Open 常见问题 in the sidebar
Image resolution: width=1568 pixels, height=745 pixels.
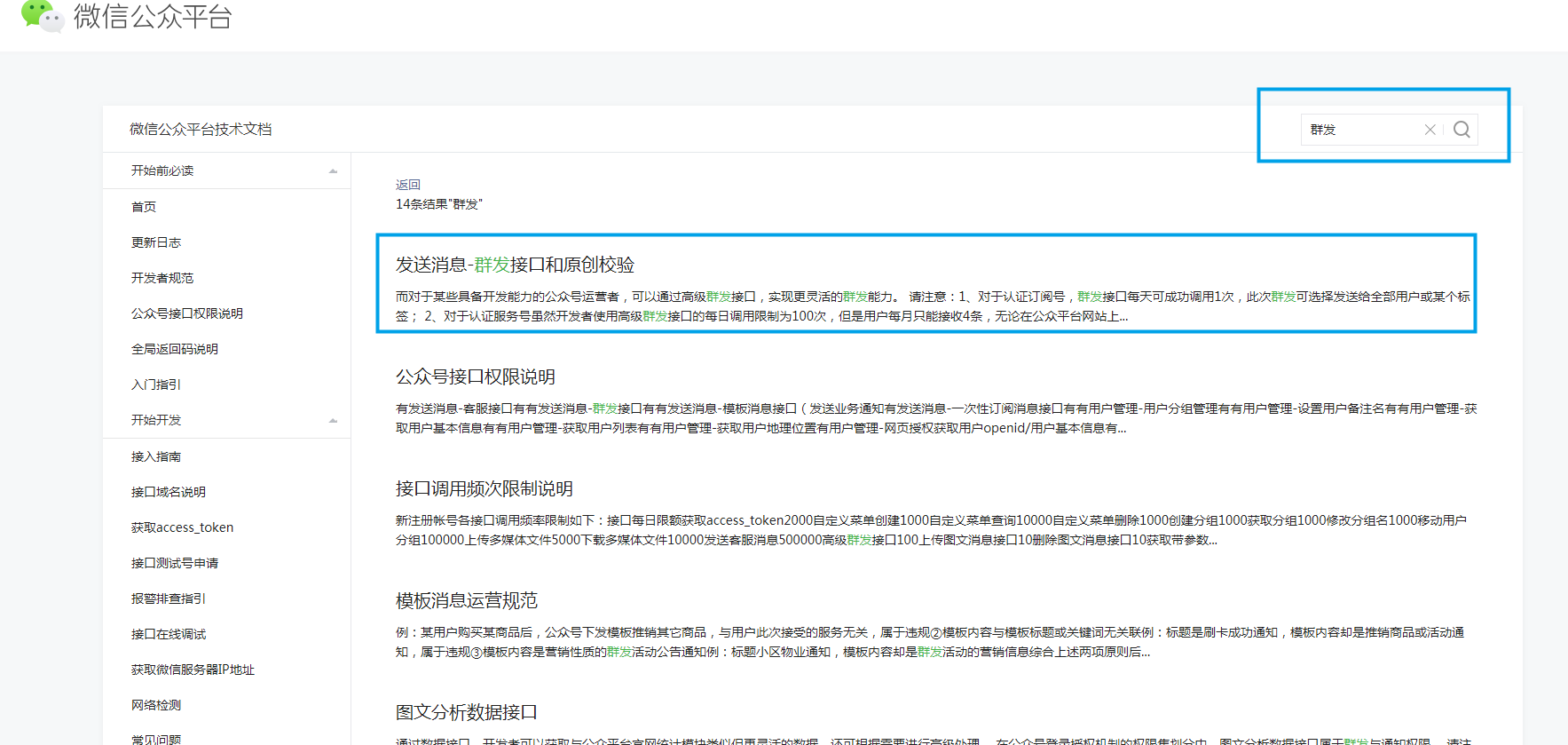pos(156,739)
